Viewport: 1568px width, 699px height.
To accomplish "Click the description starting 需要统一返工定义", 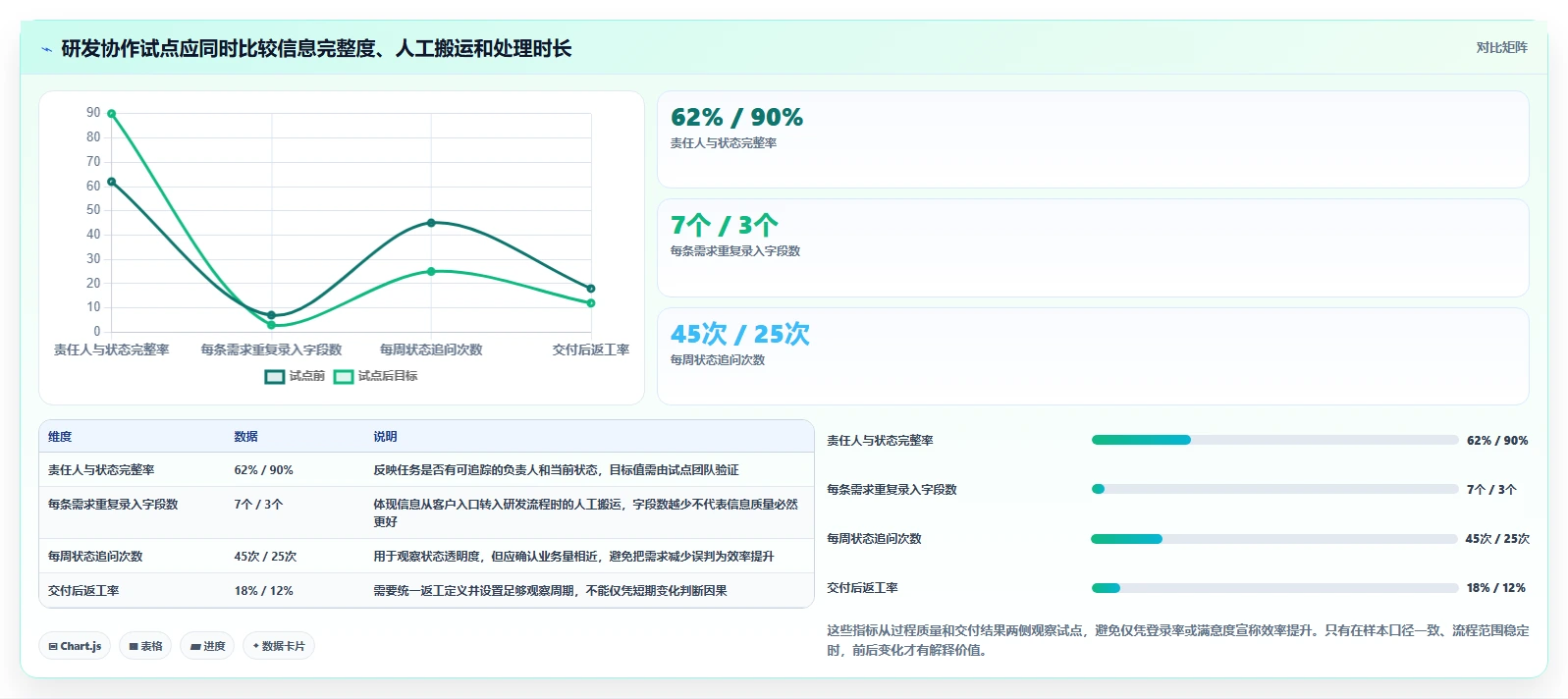I will click(550, 591).
